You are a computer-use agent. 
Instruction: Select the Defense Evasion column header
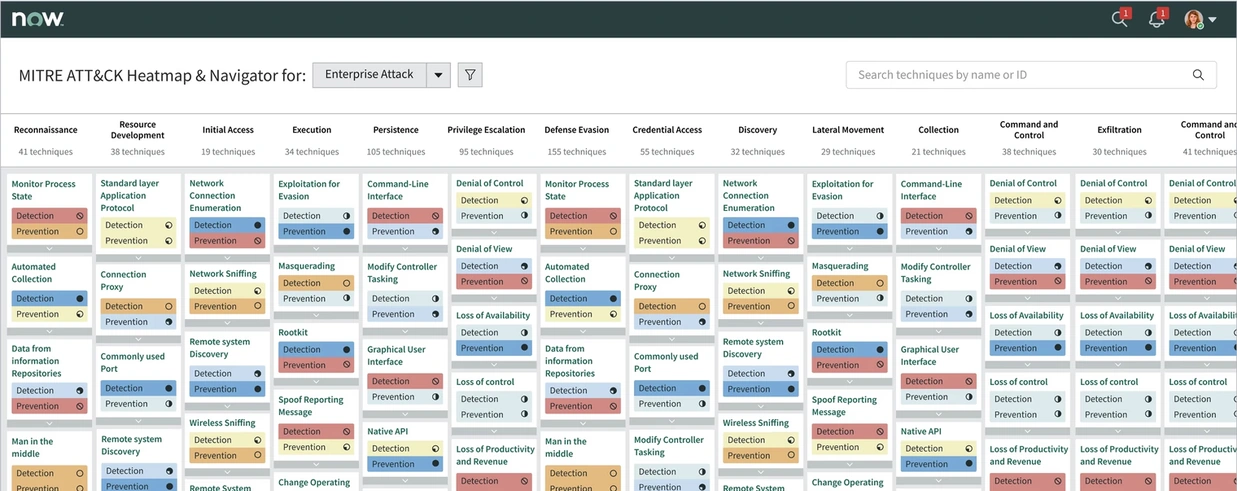coord(577,130)
